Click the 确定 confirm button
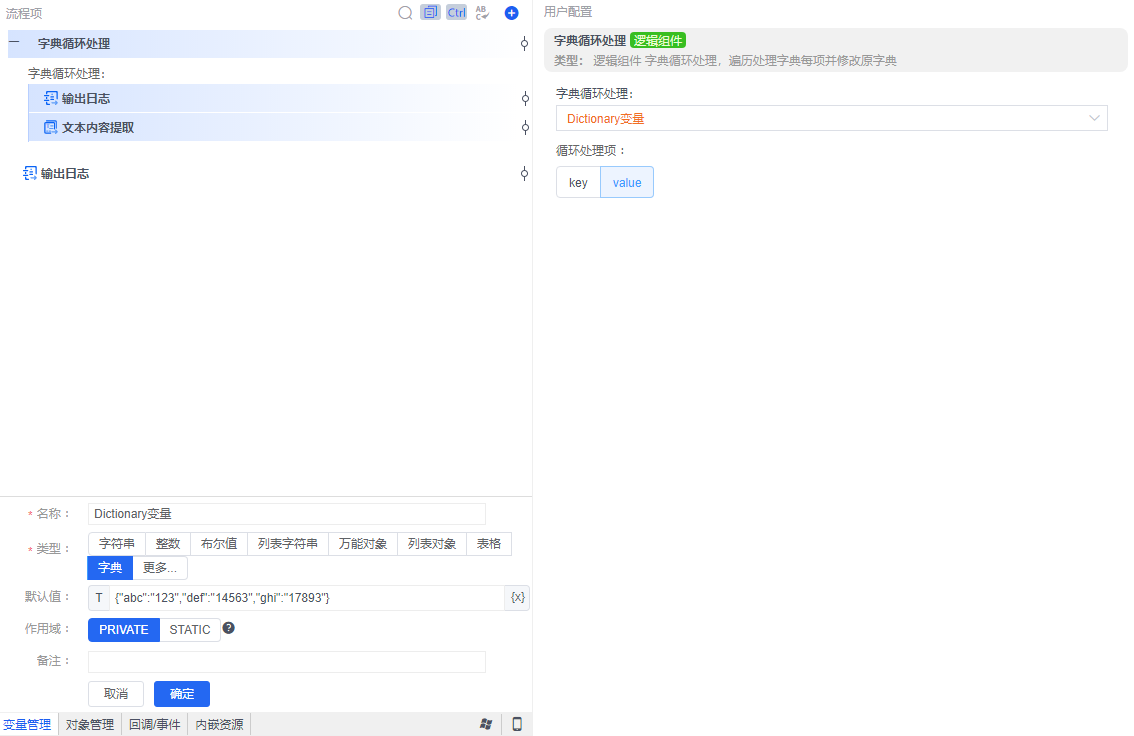Image resolution: width=1134 pixels, height=736 pixels. [x=181, y=693]
